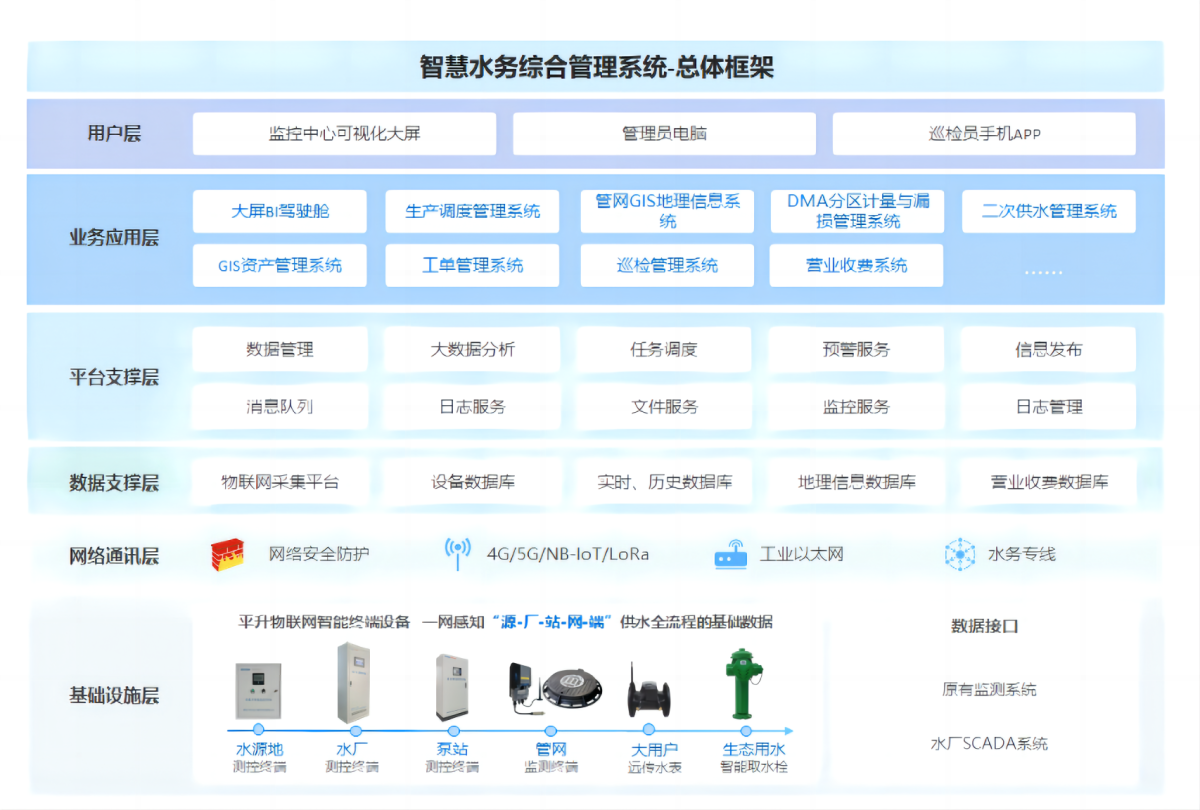
Task: Click the 智慧水务综合管理系统-总体框架 title
Action: tap(597, 68)
